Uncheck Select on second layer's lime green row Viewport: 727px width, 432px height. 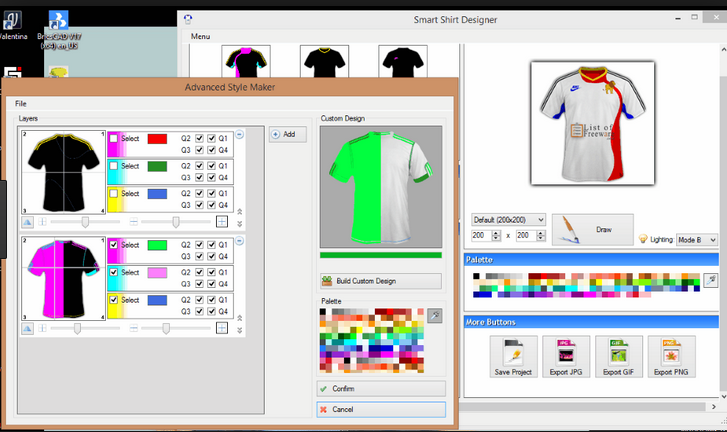[x=114, y=245]
